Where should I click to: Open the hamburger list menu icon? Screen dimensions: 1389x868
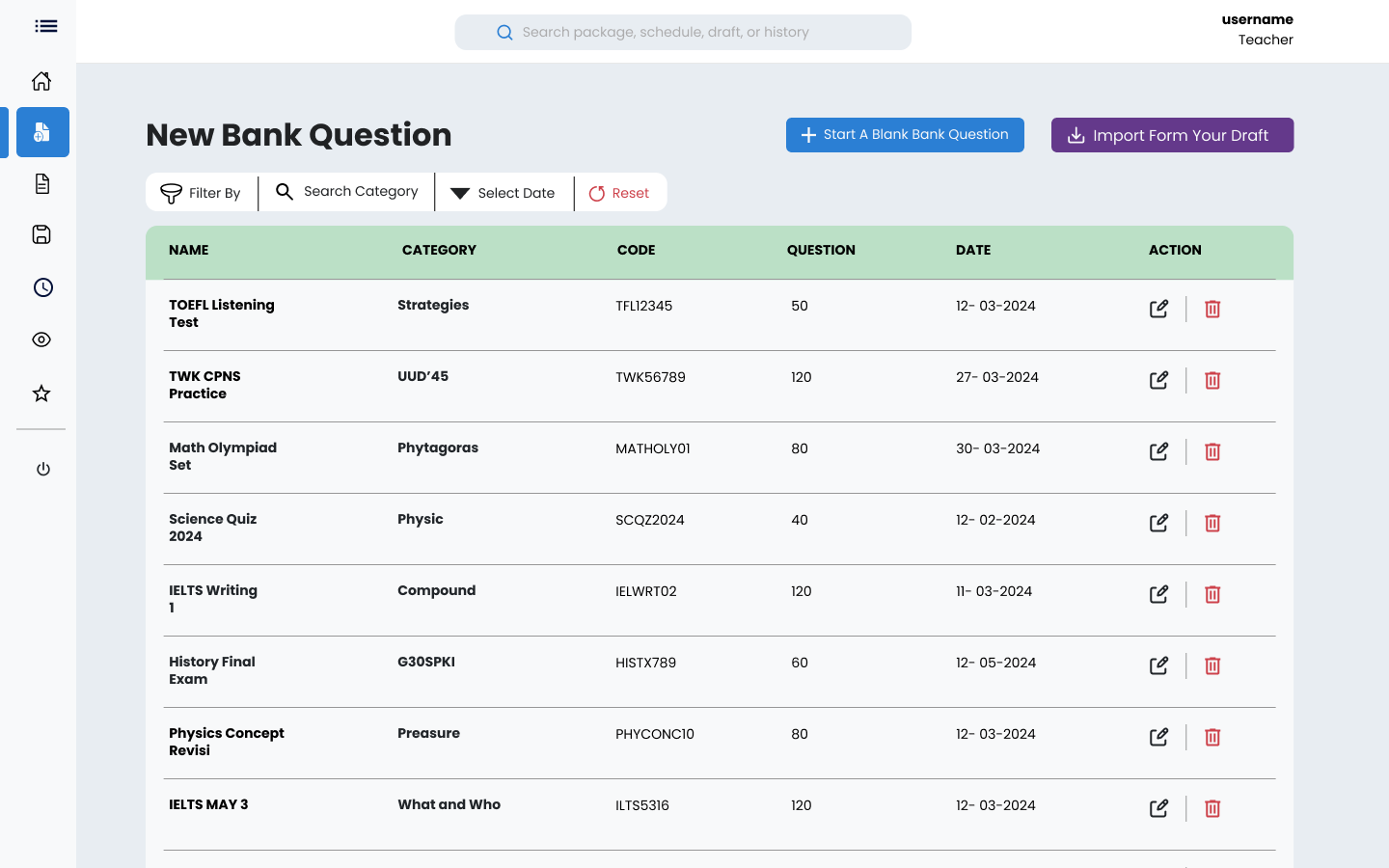click(x=45, y=26)
